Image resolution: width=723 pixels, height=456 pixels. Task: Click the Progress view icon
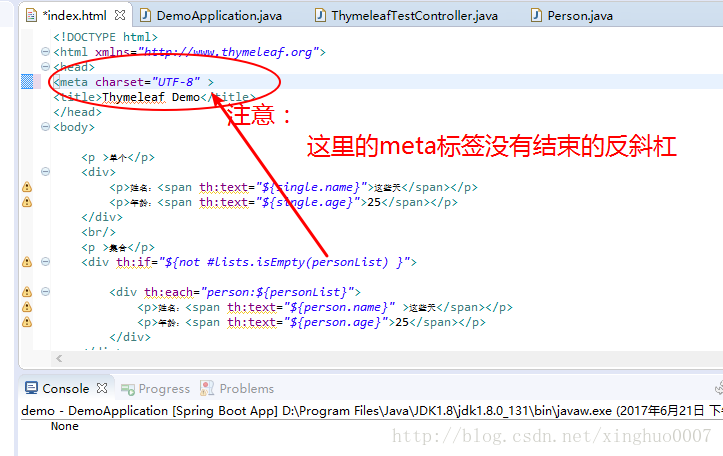(x=128, y=390)
